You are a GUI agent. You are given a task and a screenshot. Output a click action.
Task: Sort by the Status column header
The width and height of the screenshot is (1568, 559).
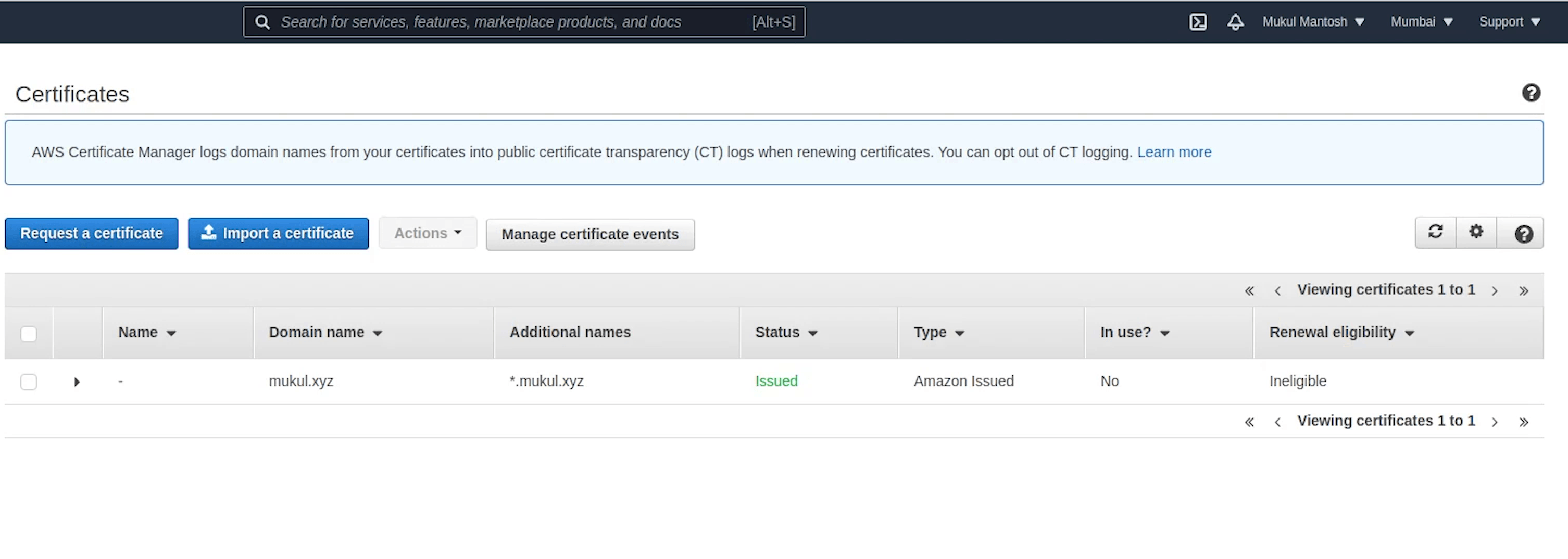point(785,332)
